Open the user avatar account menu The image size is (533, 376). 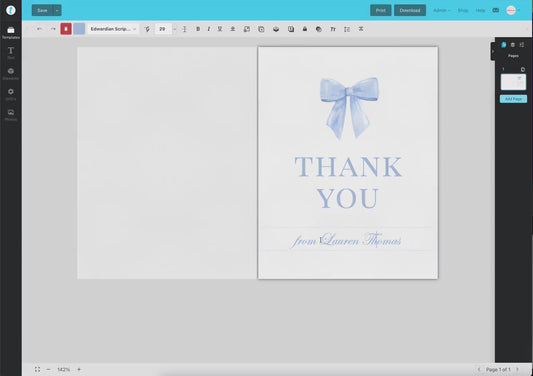pyautogui.click(x=513, y=10)
